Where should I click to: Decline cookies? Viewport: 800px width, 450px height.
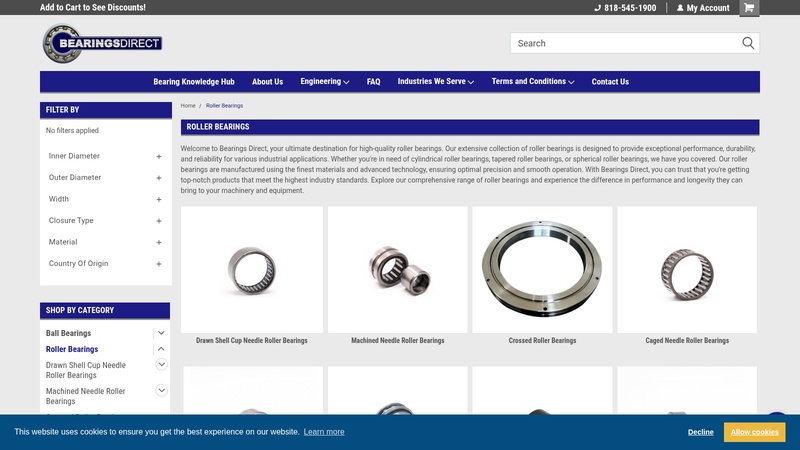701,432
